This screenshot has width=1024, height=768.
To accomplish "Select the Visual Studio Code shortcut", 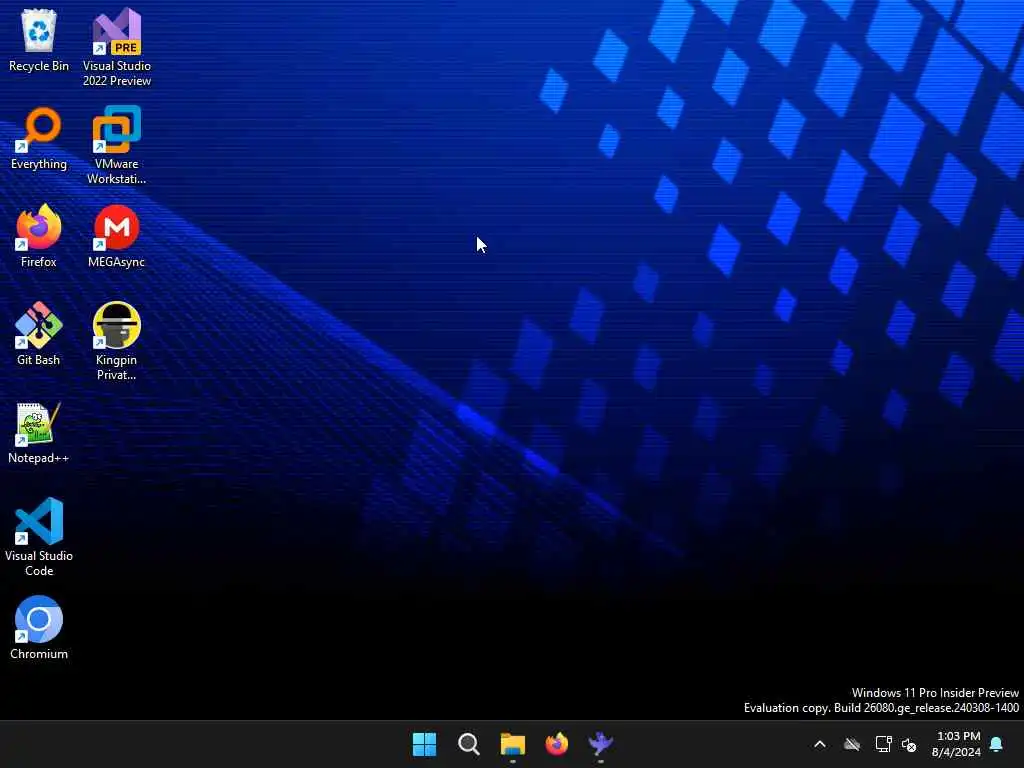I will pos(39,537).
